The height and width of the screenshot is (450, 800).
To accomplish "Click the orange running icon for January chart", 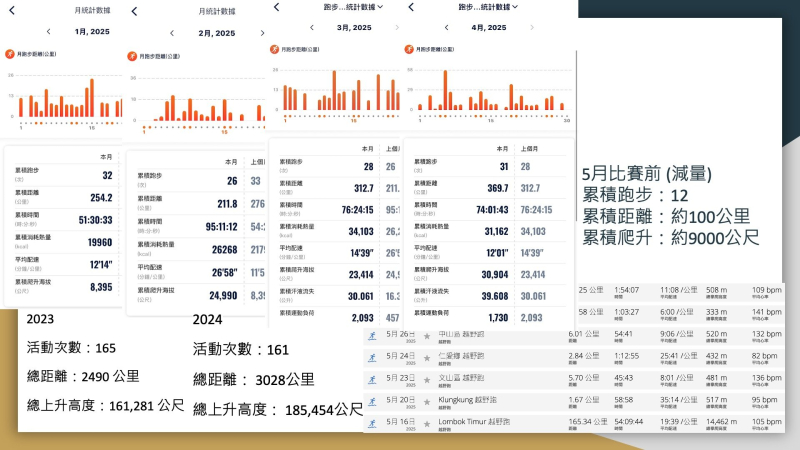I will (11, 52).
